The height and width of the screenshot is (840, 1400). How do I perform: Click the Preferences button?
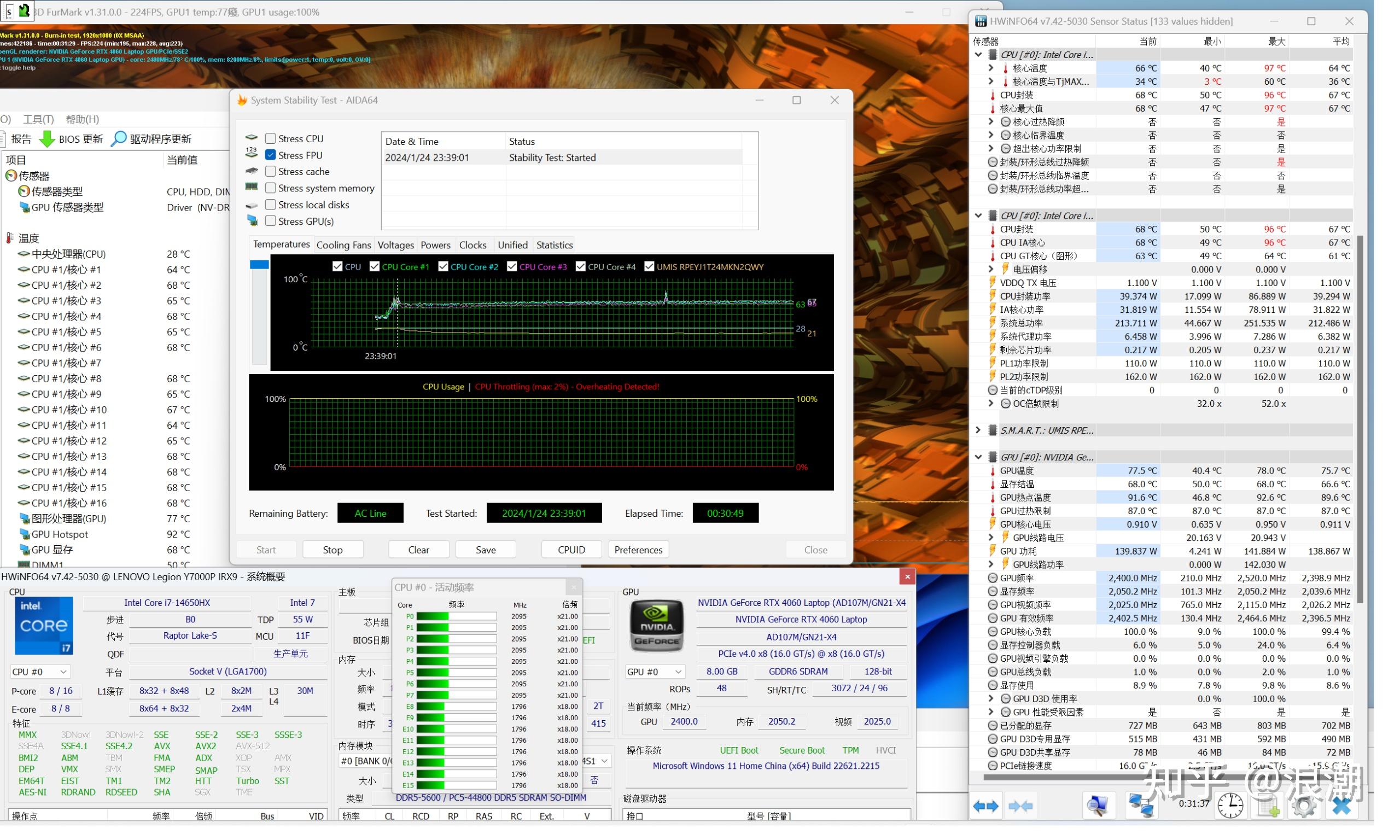638,550
